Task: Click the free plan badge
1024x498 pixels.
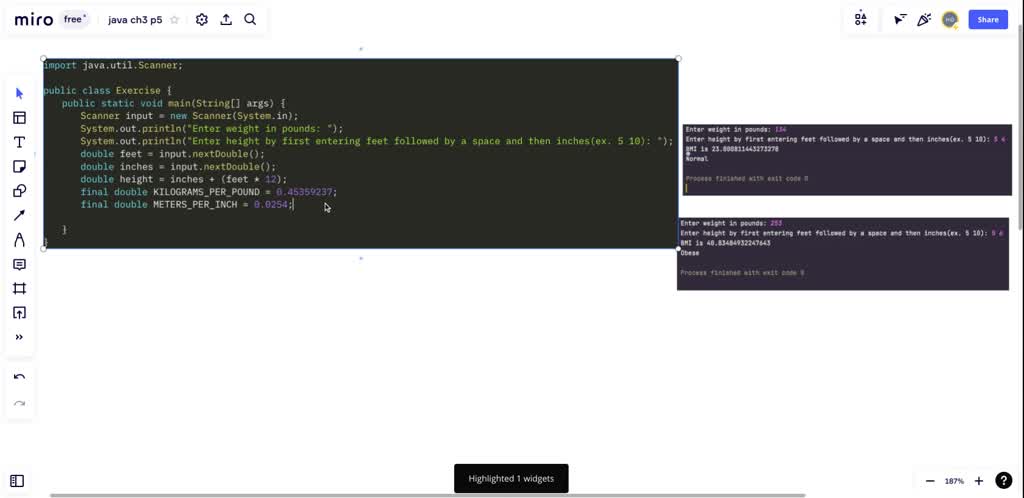Action: point(75,19)
